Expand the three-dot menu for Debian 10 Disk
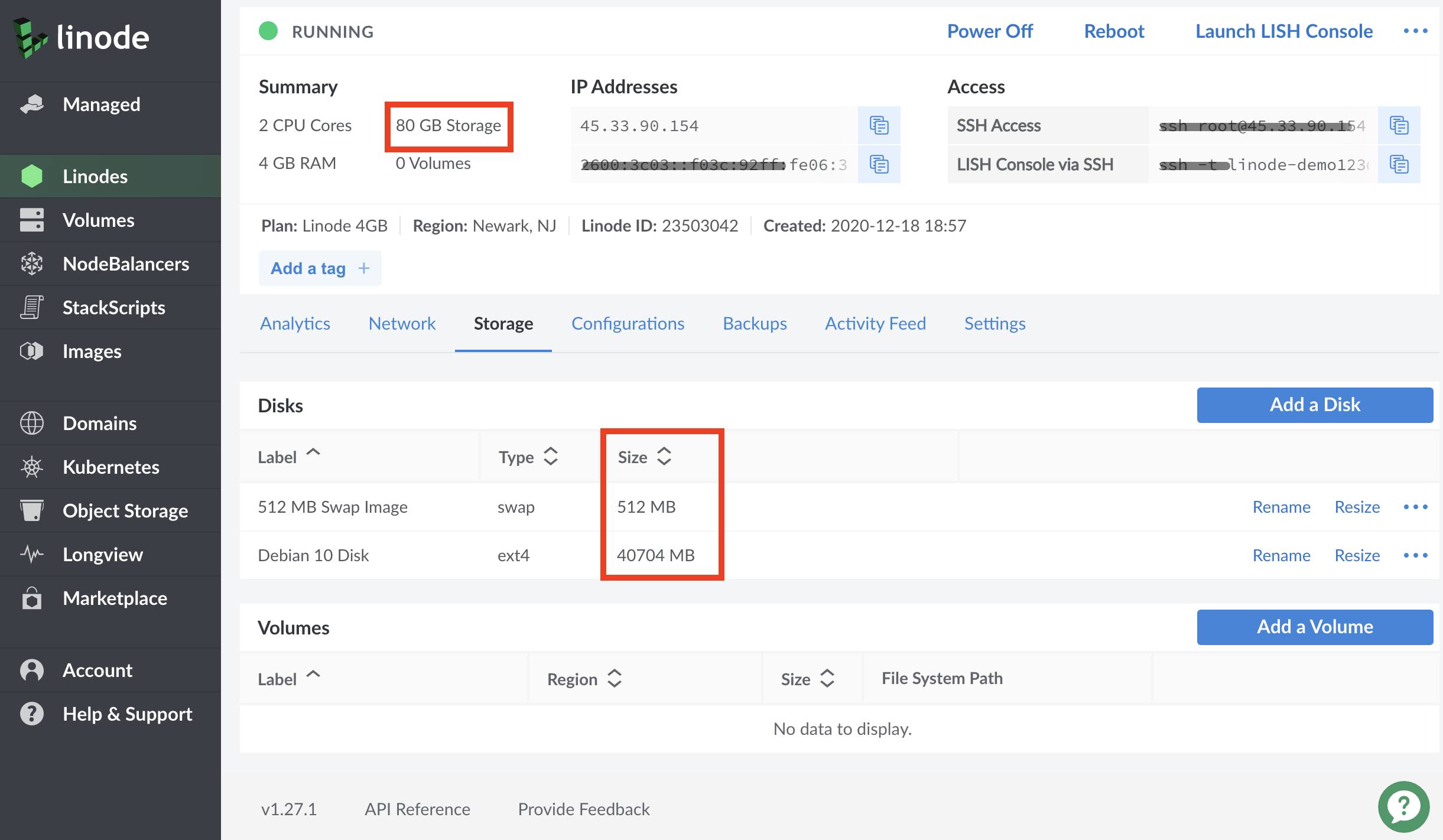This screenshot has width=1443, height=840. pyautogui.click(x=1416, y=555)
